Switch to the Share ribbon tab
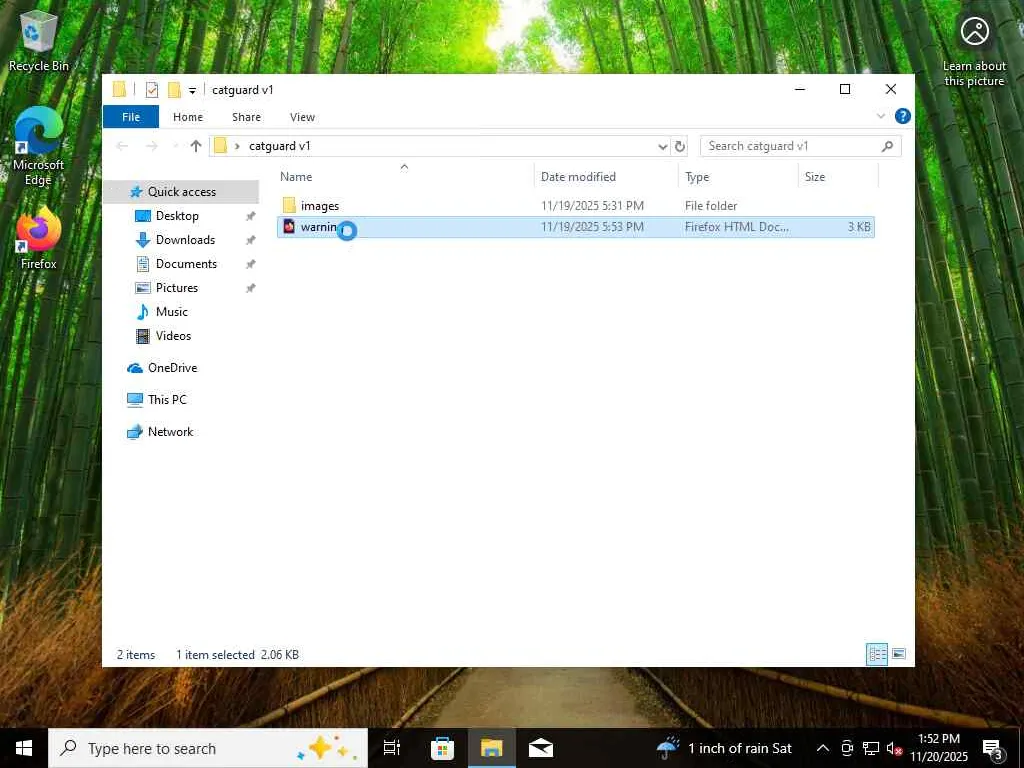 246,117
